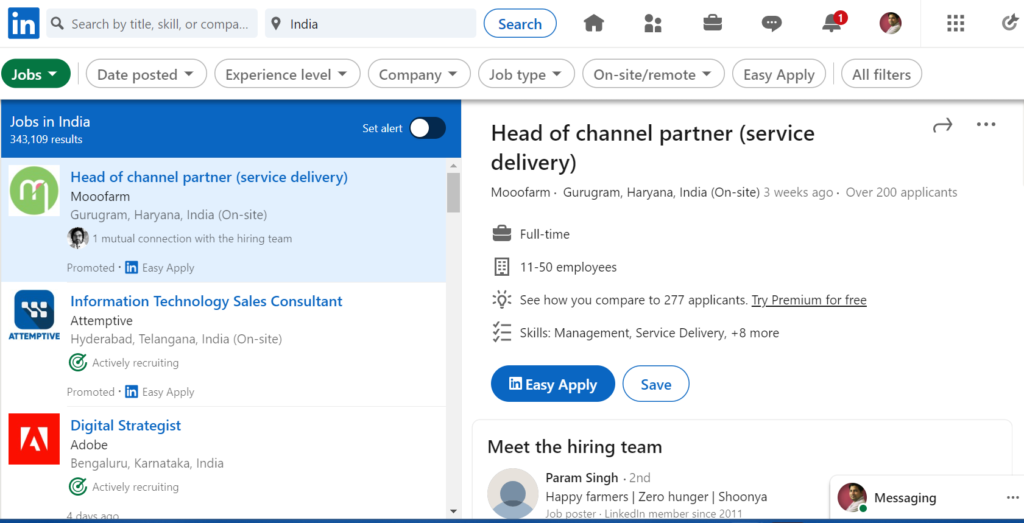Open Jobs briefcase icon in navbar
The width and height of the screenshot is (1024, 523).
pyautogui.click(x=712, y=24)
